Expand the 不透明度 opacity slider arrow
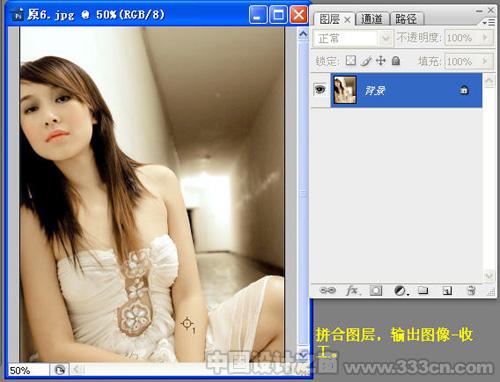The width and height of the screenshot is (500, 382). 485,38
